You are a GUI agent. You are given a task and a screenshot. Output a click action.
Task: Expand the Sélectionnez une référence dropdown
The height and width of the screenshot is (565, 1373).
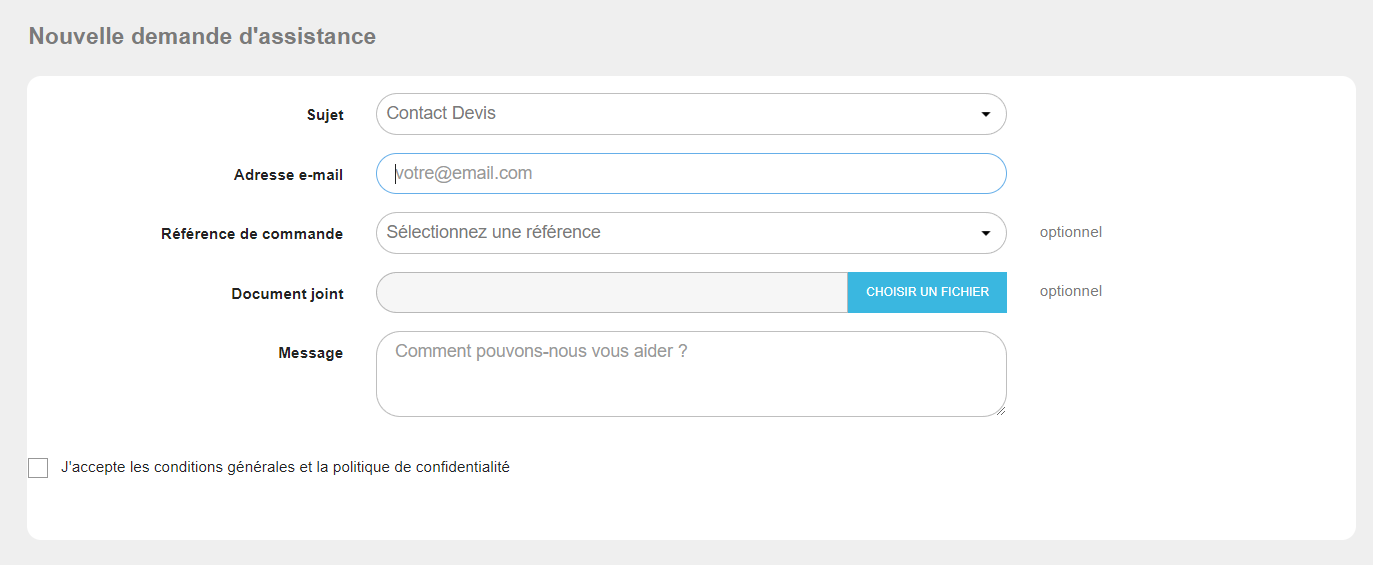point(691,233)
